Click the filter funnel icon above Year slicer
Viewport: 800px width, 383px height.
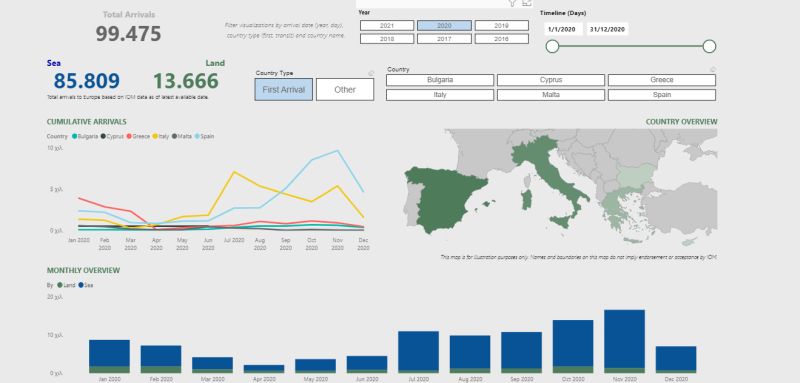click(x=513, y=3)
